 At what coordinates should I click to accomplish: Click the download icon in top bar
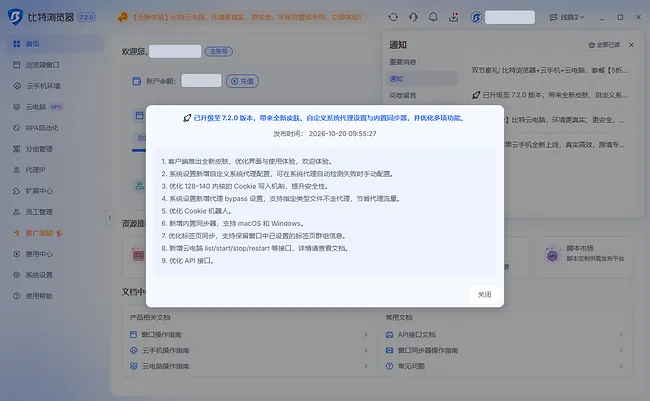click(454, 17)
